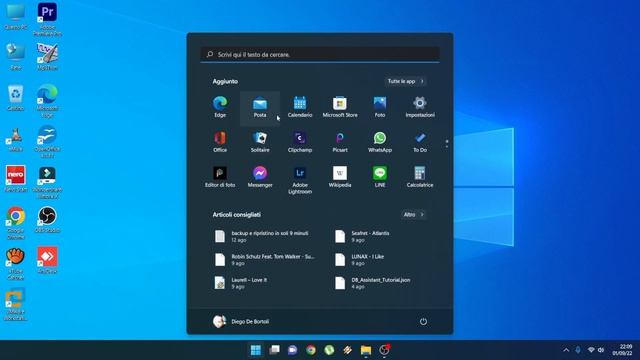The image size is (640, 360).
Task: Expand Tutte le app list
Action: [405, 81]
